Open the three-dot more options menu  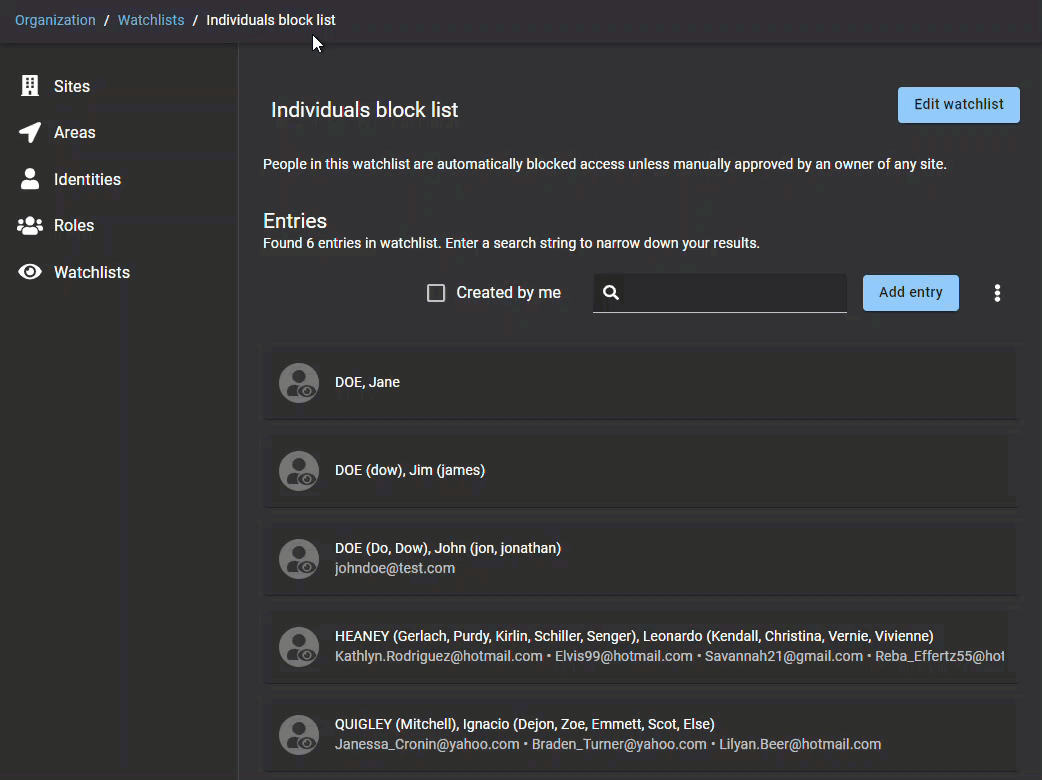point(996,293)
